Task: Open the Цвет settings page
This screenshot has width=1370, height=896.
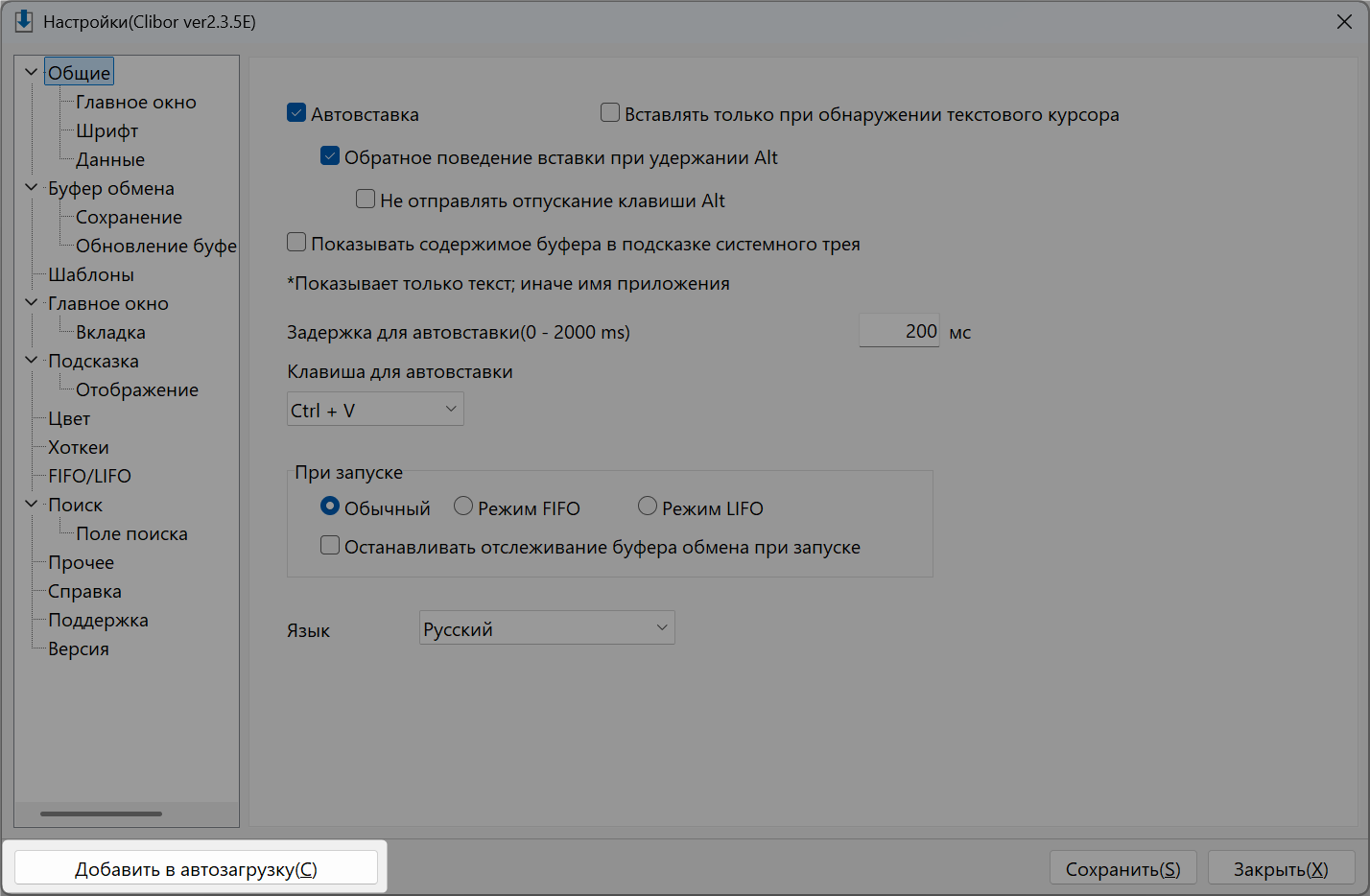Action: pos(69,418)
